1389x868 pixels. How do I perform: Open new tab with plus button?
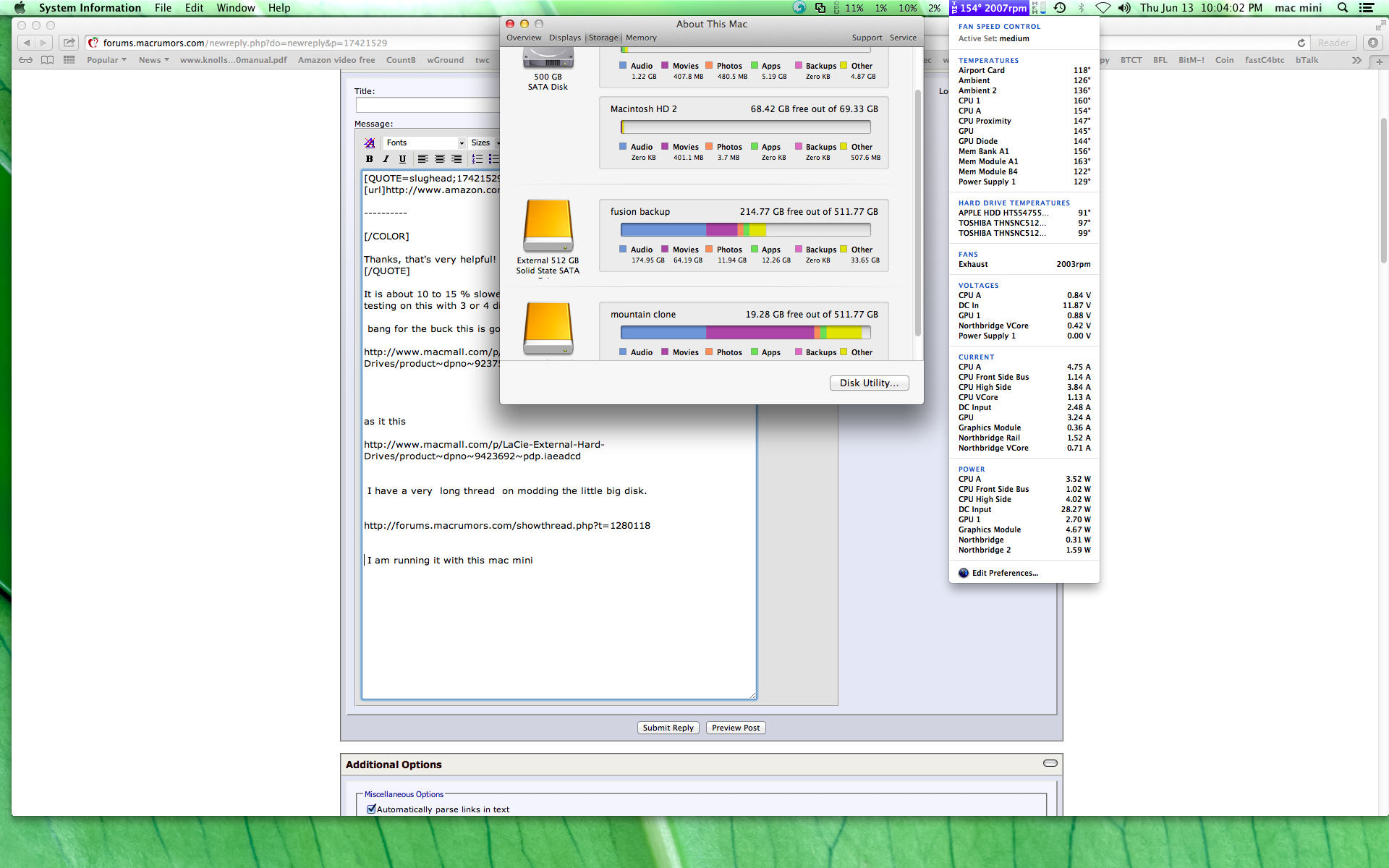point(1380,61)
